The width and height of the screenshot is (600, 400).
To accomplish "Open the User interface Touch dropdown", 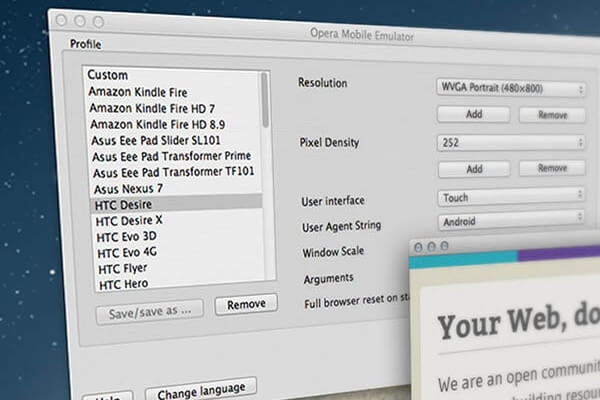I will tap(511, 197).
